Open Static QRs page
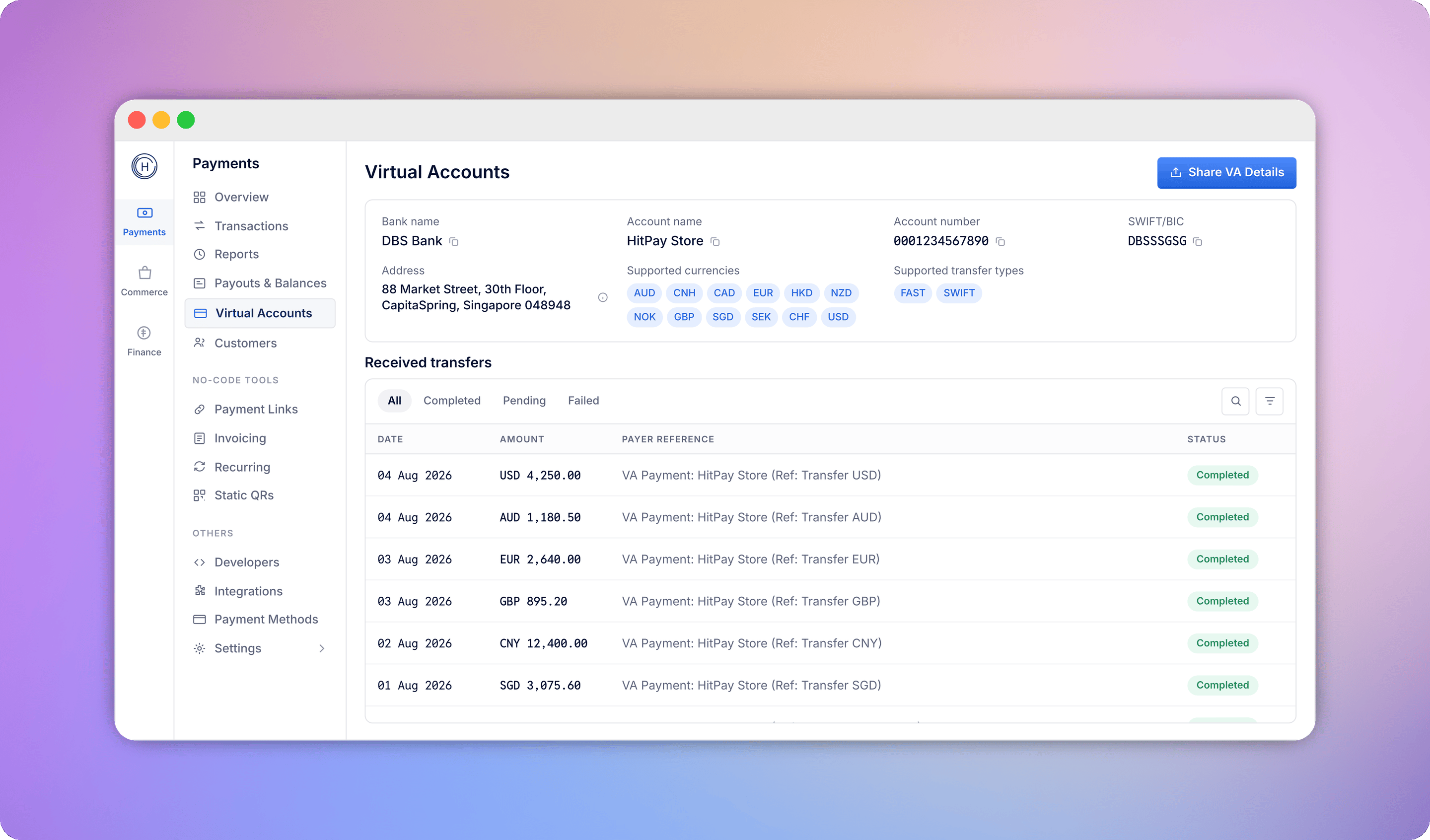 (x=244, y=495)
